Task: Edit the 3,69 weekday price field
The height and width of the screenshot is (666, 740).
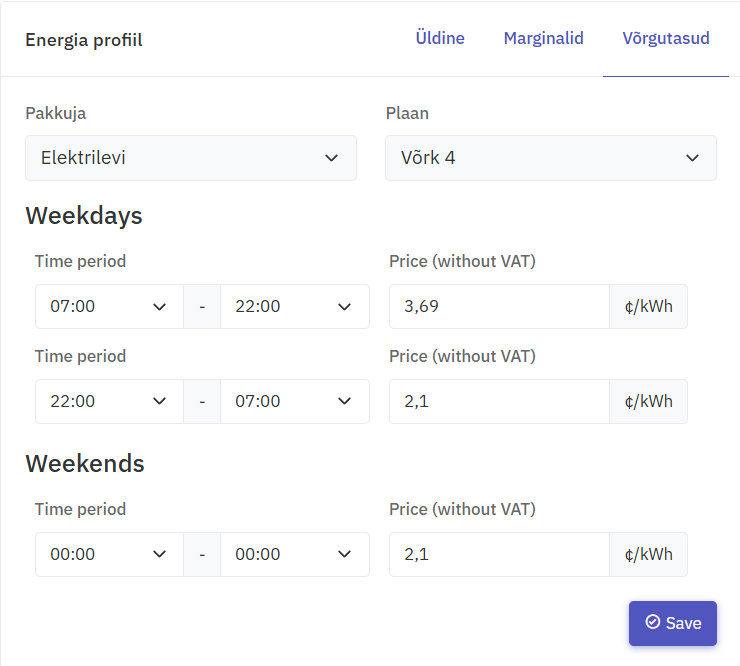Action: click(x=499, y=306)
